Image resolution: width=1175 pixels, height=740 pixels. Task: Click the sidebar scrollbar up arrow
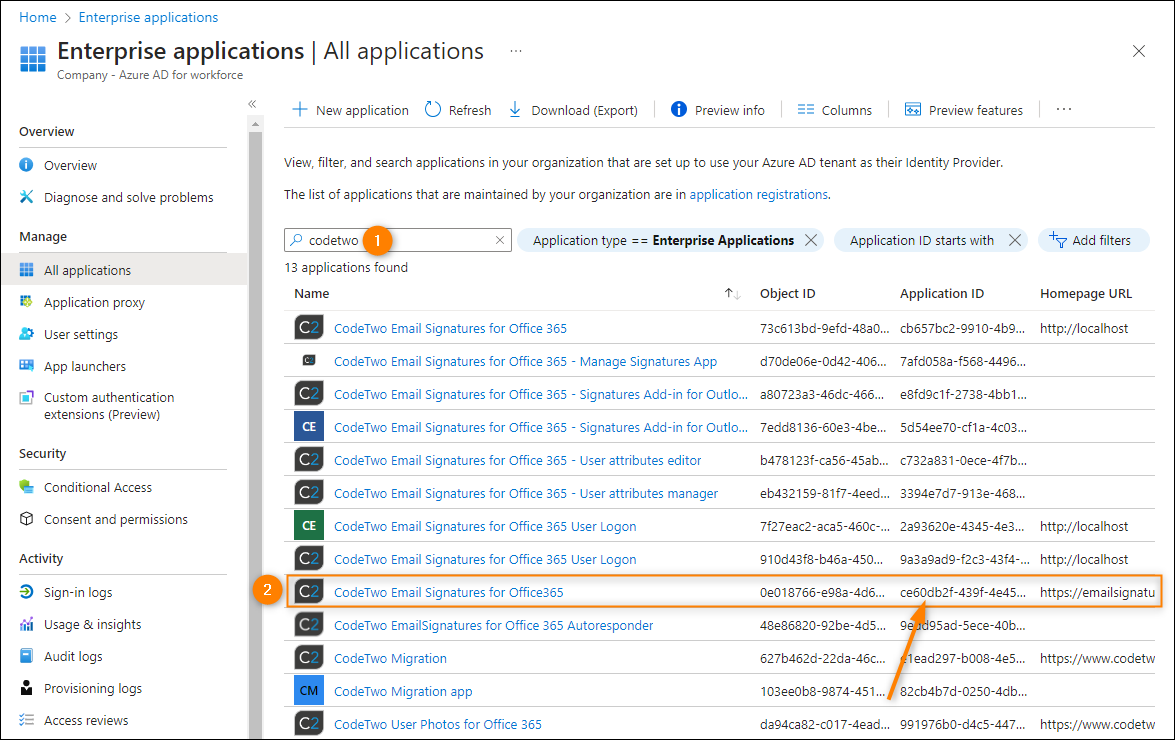coord(256,124)
